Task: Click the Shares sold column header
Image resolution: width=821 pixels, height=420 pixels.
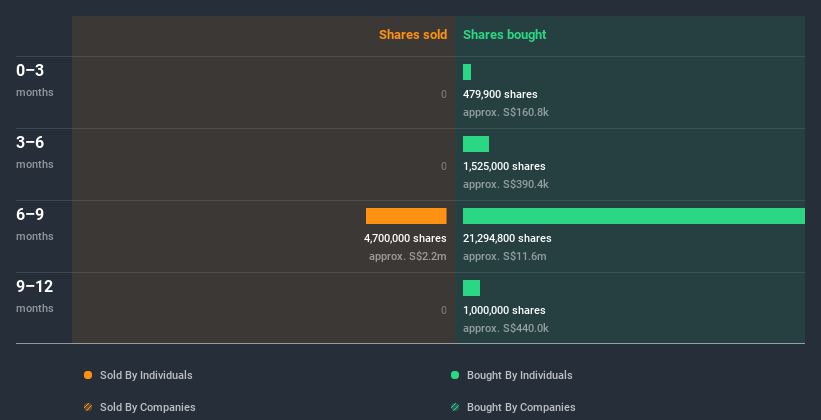Action: click(413, 35)
